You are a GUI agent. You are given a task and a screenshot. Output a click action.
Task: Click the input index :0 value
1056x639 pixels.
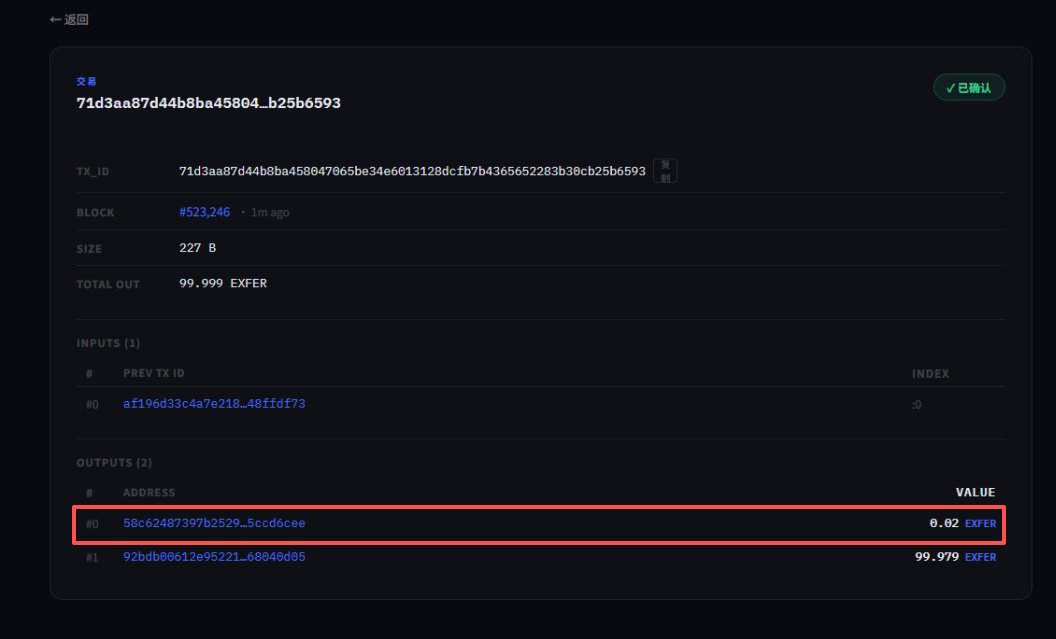click(917, 405)
